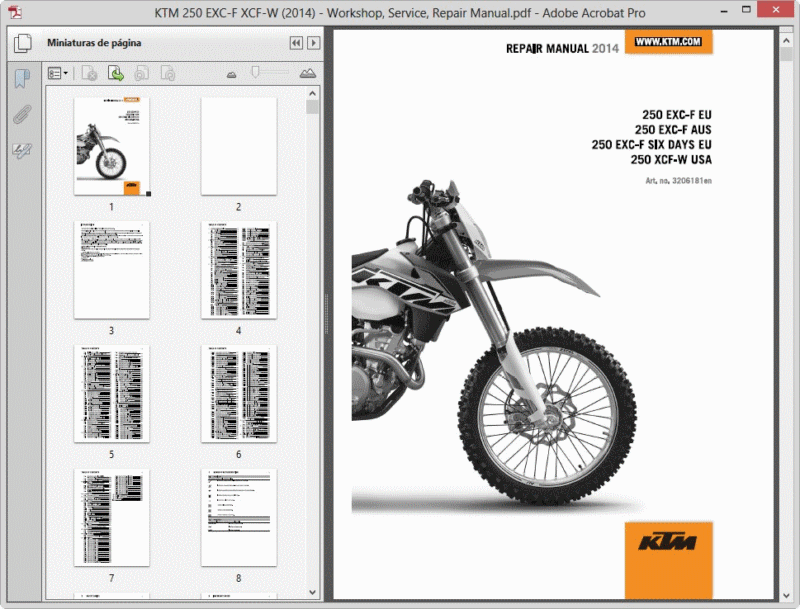Click the '250 EXC-F SIX DAYS EU' text
Viewport: 800px width, 609px height.
[652, 144]
